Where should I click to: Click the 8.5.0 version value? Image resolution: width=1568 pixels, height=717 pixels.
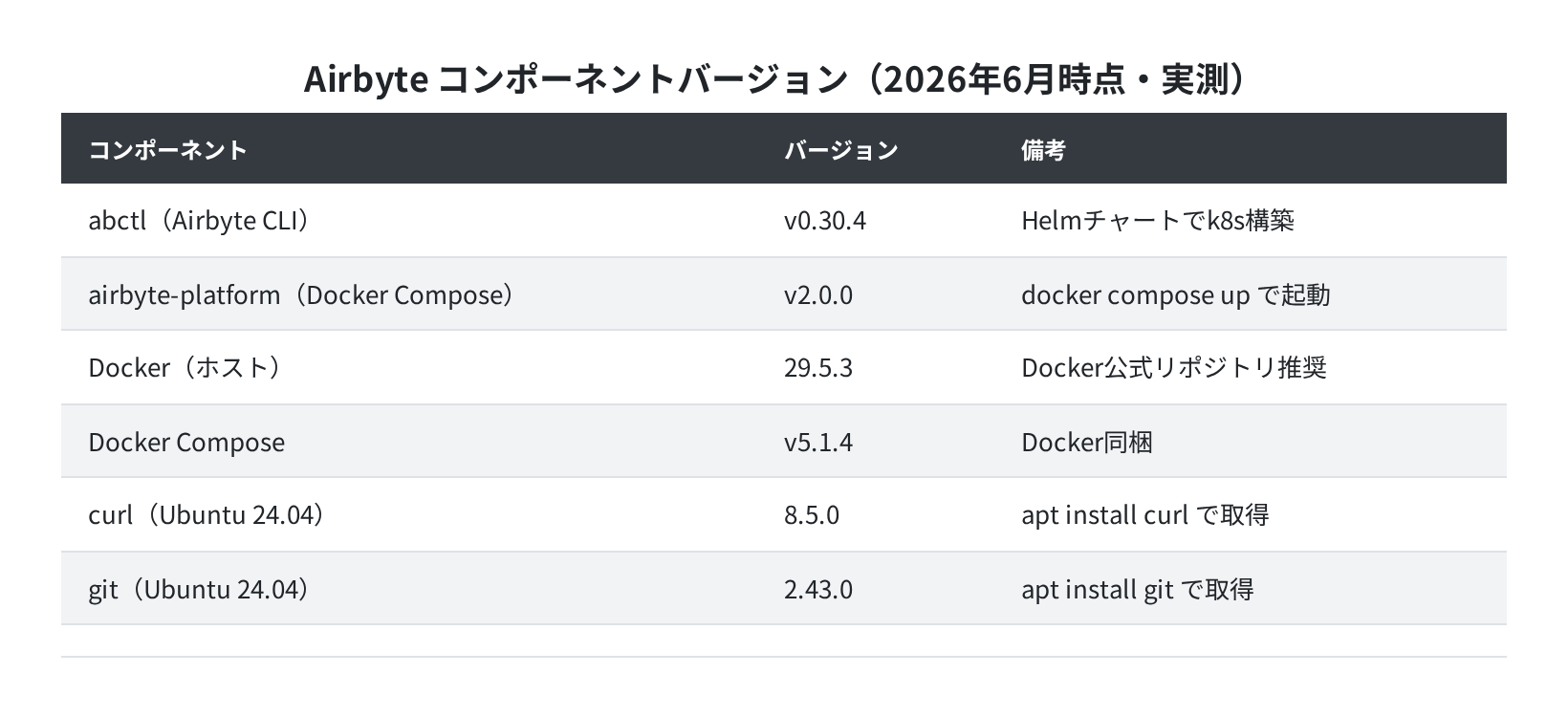(812, 515)
